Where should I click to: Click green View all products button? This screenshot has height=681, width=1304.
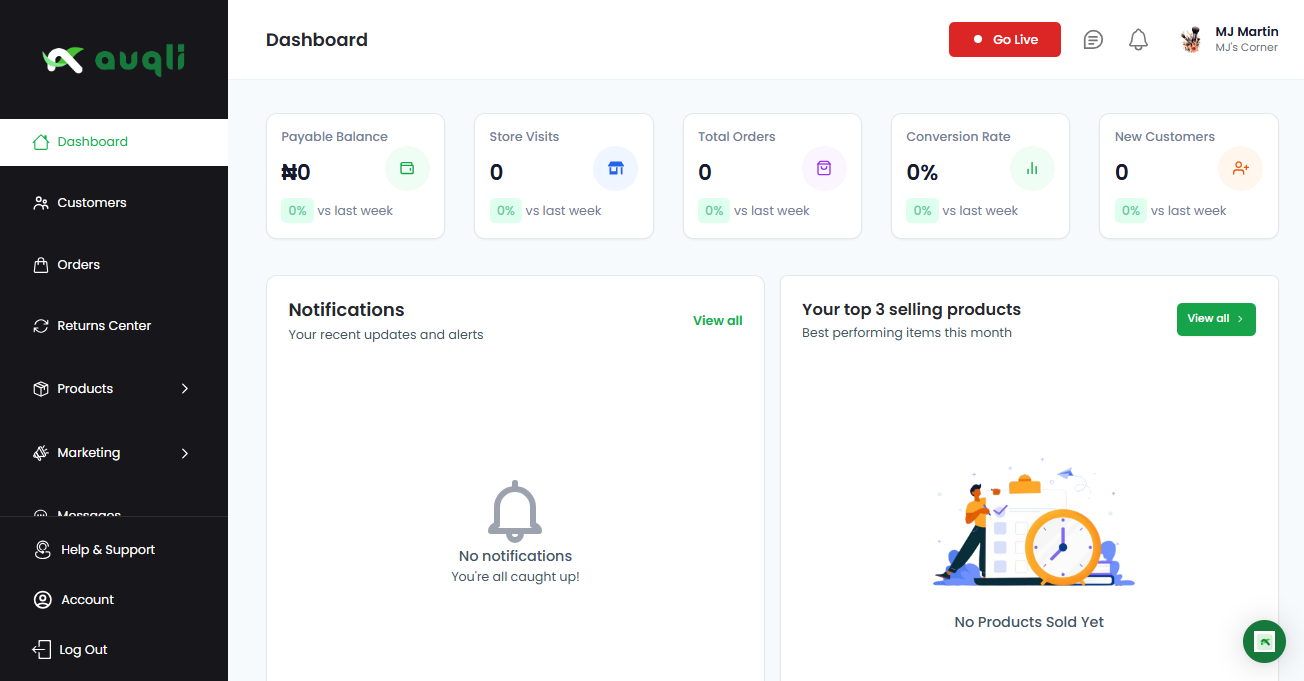click(1215, 319)
